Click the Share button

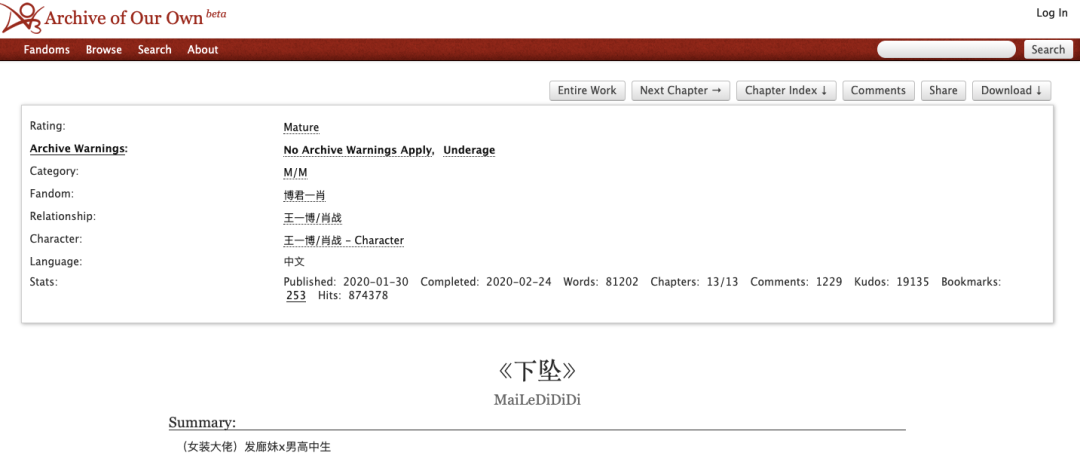(x=943, y=90)
